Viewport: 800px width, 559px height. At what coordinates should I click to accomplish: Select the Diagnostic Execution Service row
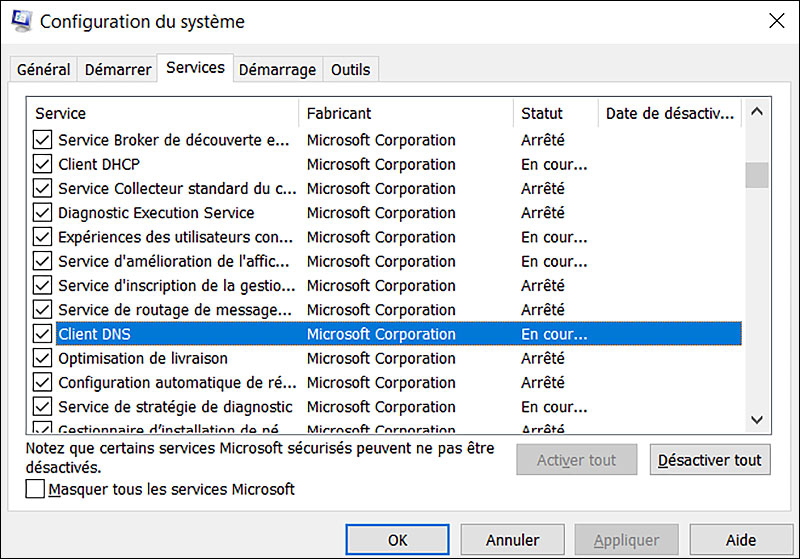387,213
